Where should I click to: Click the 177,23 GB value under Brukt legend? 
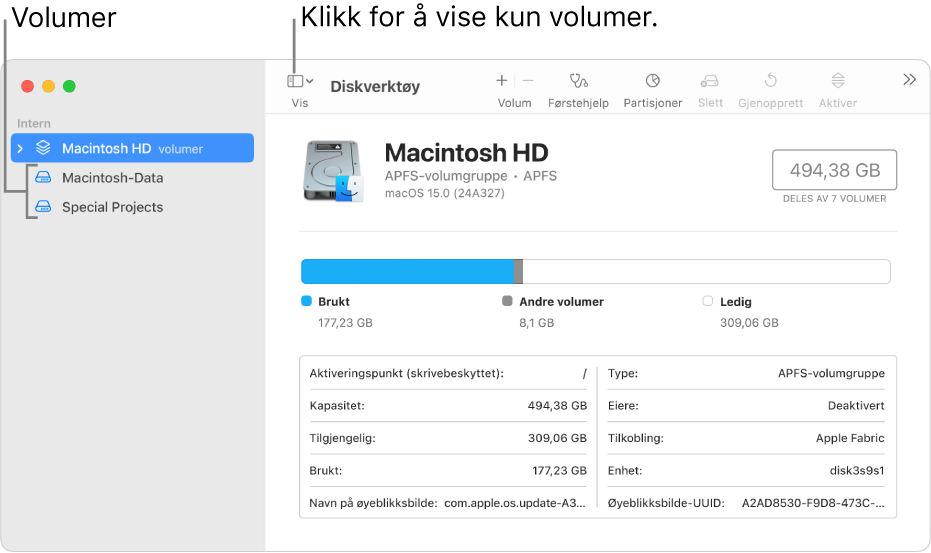(x=346, y=323)
